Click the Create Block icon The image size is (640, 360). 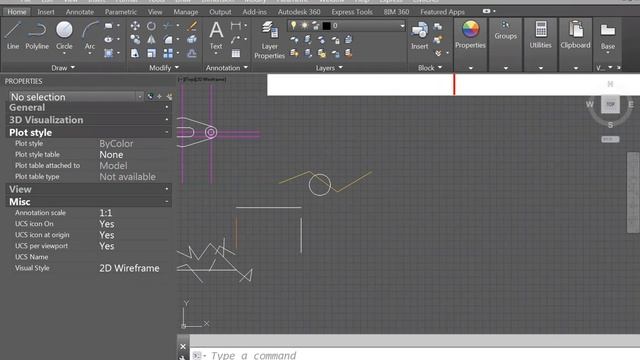click(438, 27)
